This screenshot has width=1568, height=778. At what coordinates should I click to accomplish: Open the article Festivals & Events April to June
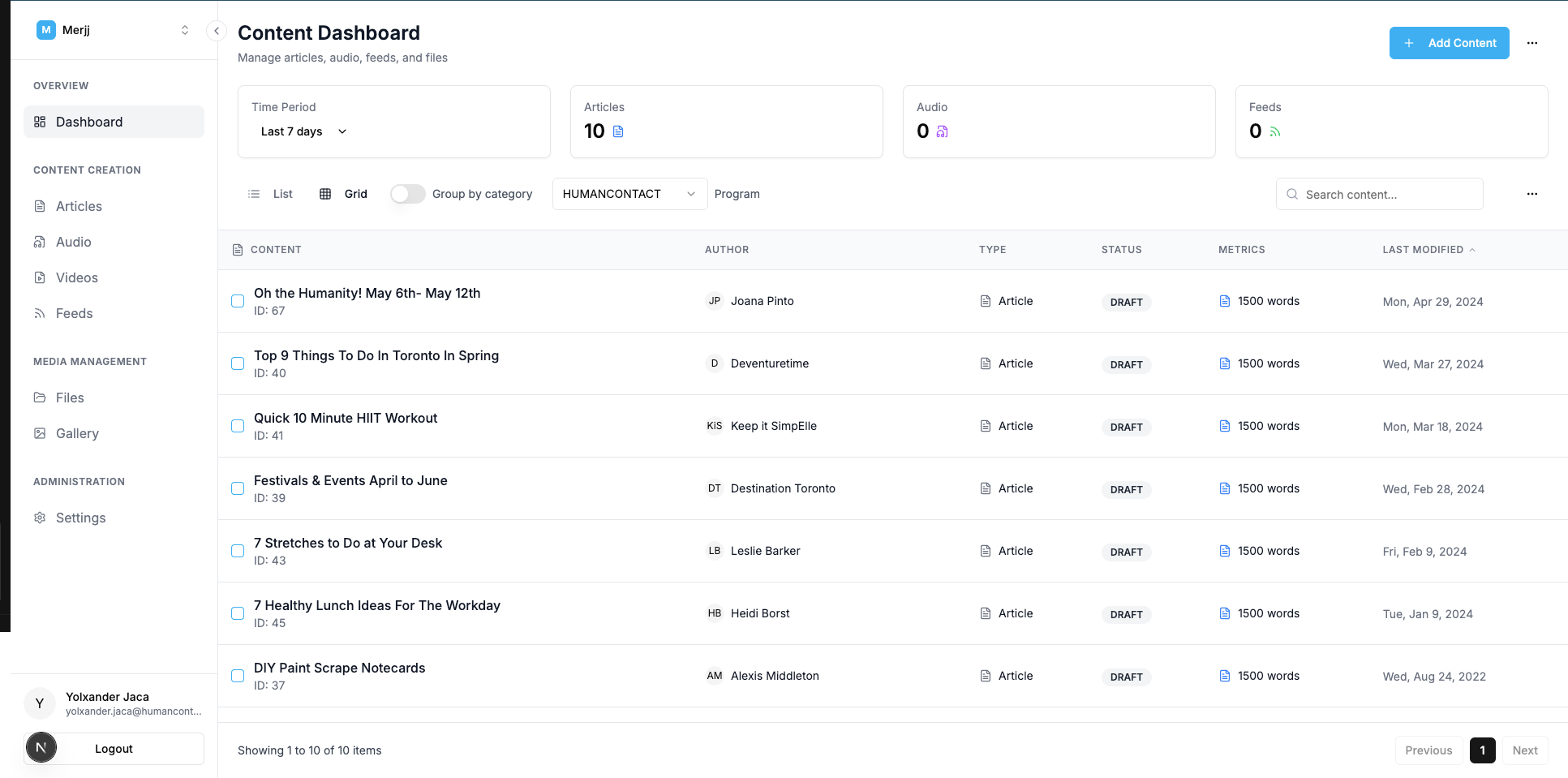[350, 480]
